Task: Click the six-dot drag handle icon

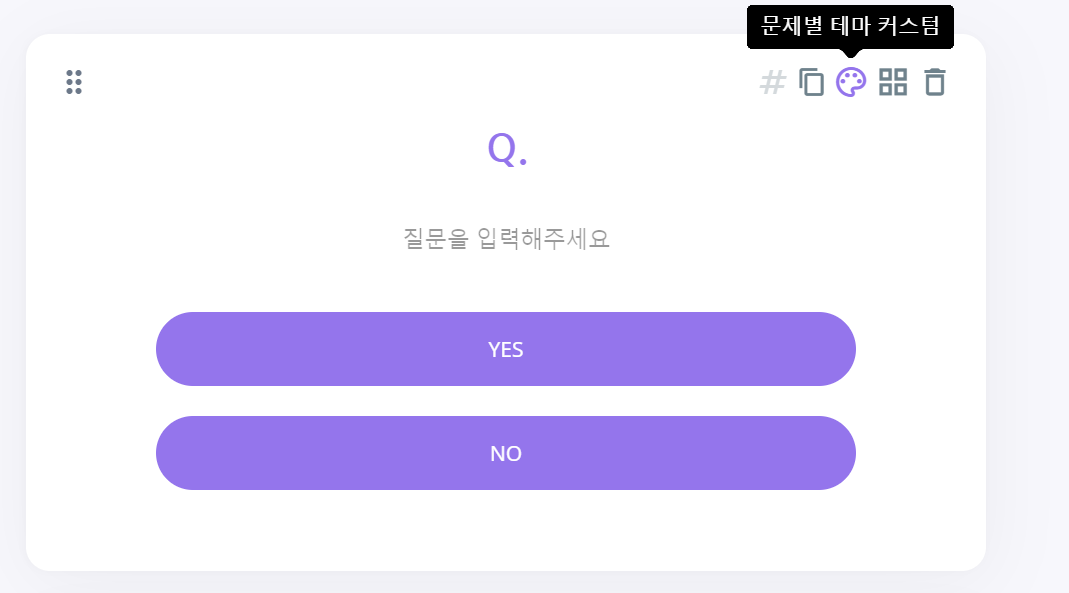Action: pyautogui.click(x=74, y=82)
